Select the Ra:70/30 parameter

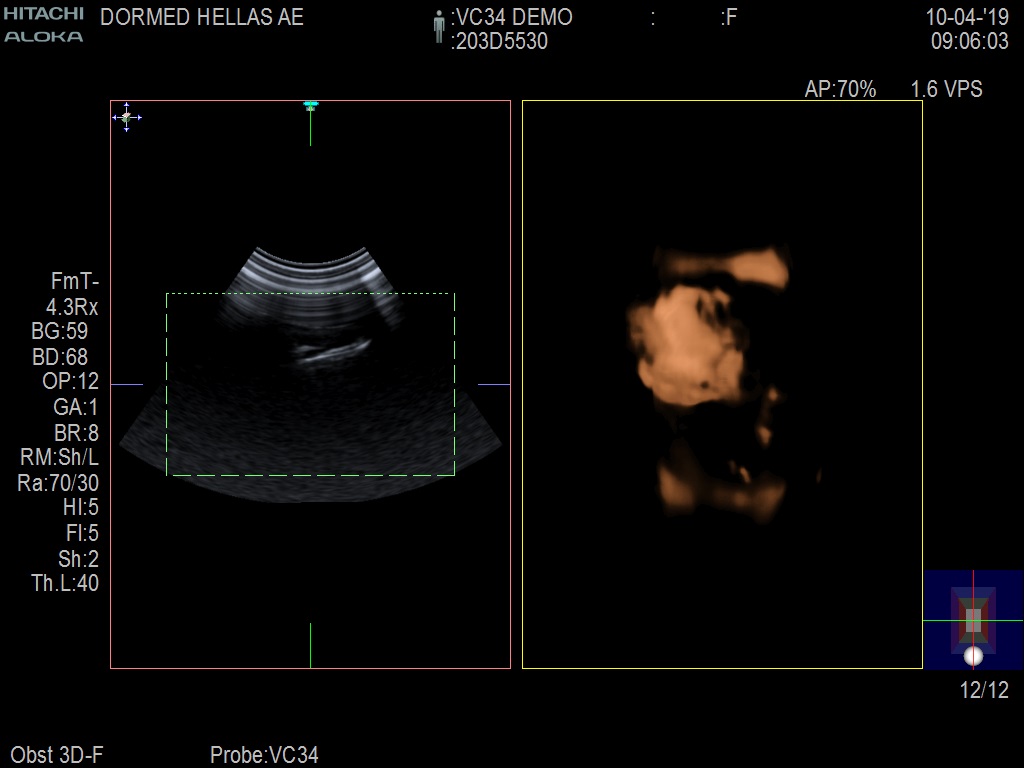(59, 483)
